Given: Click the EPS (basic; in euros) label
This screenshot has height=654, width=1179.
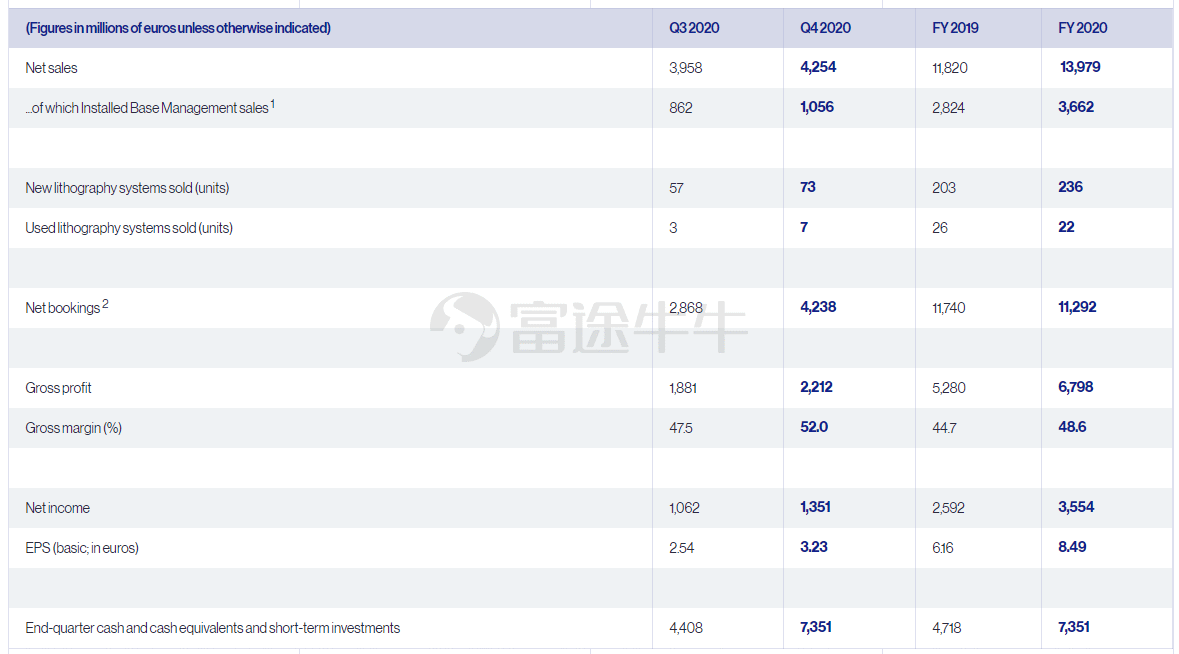Looking at the screenshot, I should point(82,548).
